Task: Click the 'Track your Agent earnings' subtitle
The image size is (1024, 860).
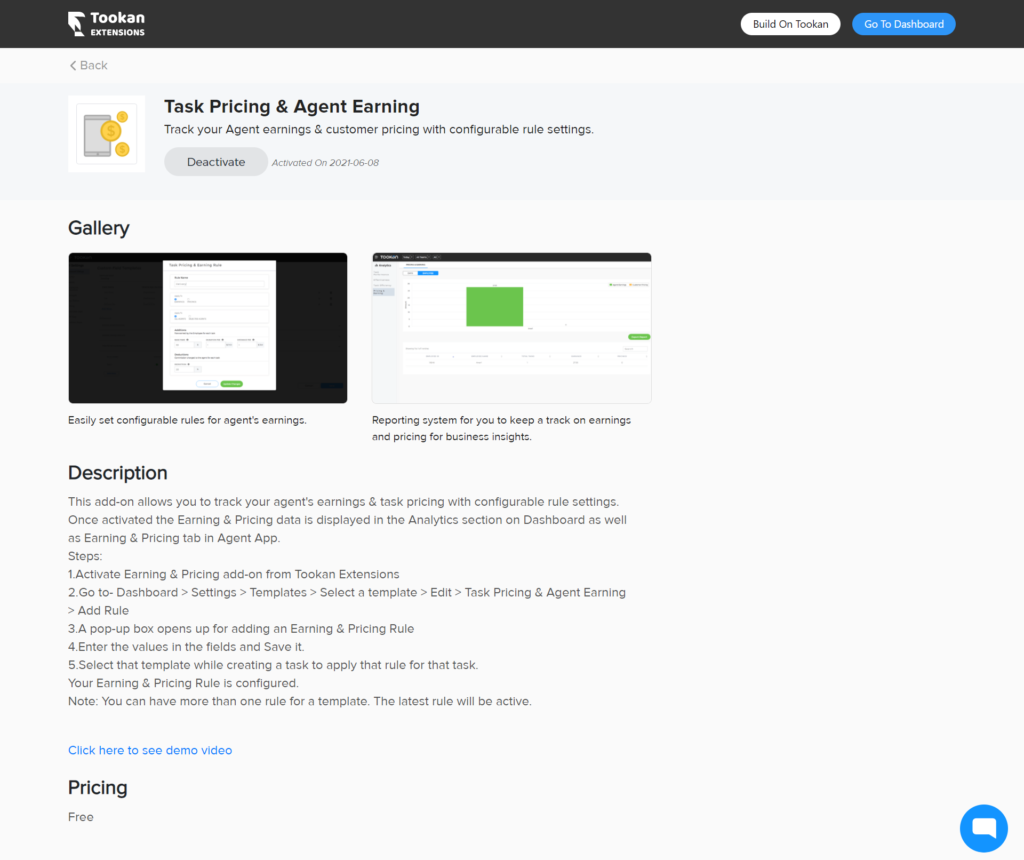Action: point(379,129)
